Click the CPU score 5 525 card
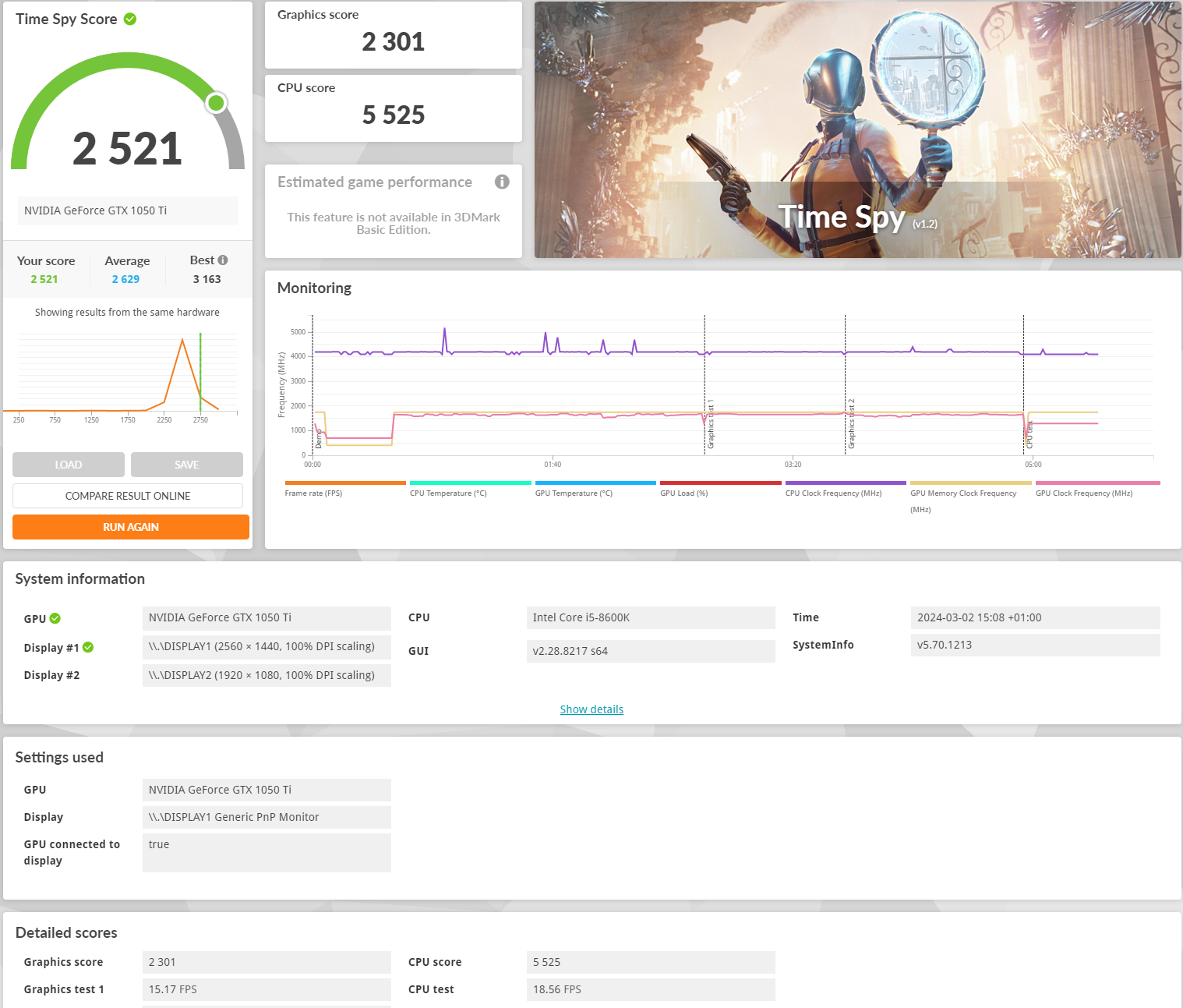This screenshot has width=1183, height=1008. coord(394,108)
